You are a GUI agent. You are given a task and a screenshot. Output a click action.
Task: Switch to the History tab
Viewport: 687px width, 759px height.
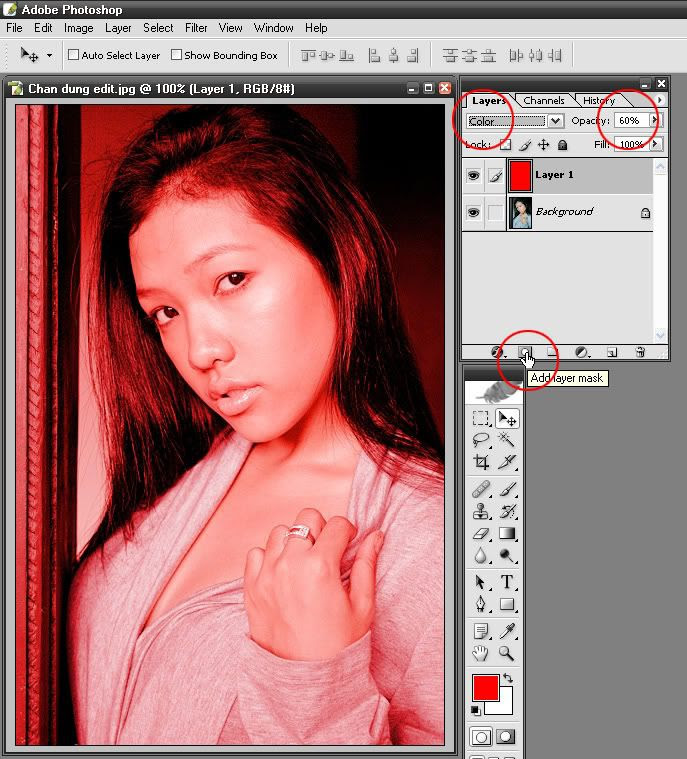tap(599, 100)
